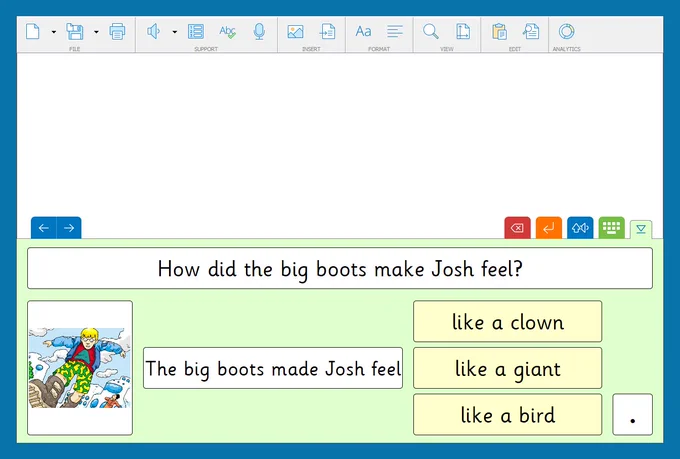Screen dimensions: 680x459
Task: Go to previous grid with left arrow
Action: pos(44,228)
